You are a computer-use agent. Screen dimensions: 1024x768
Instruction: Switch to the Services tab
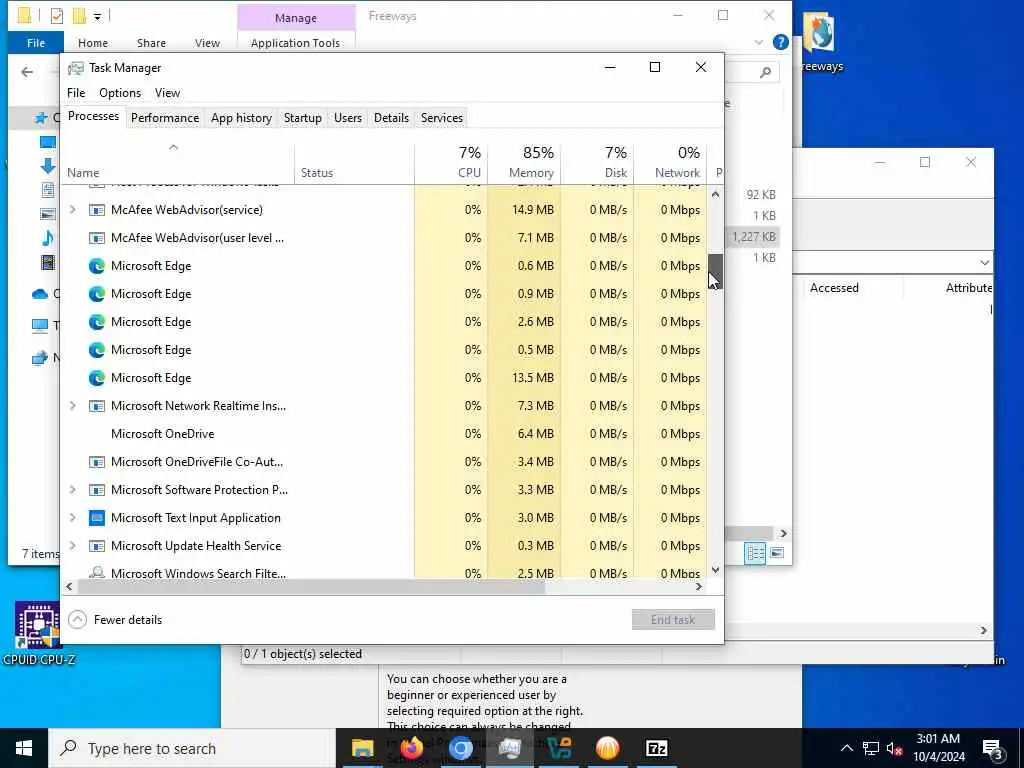point(441,118)
